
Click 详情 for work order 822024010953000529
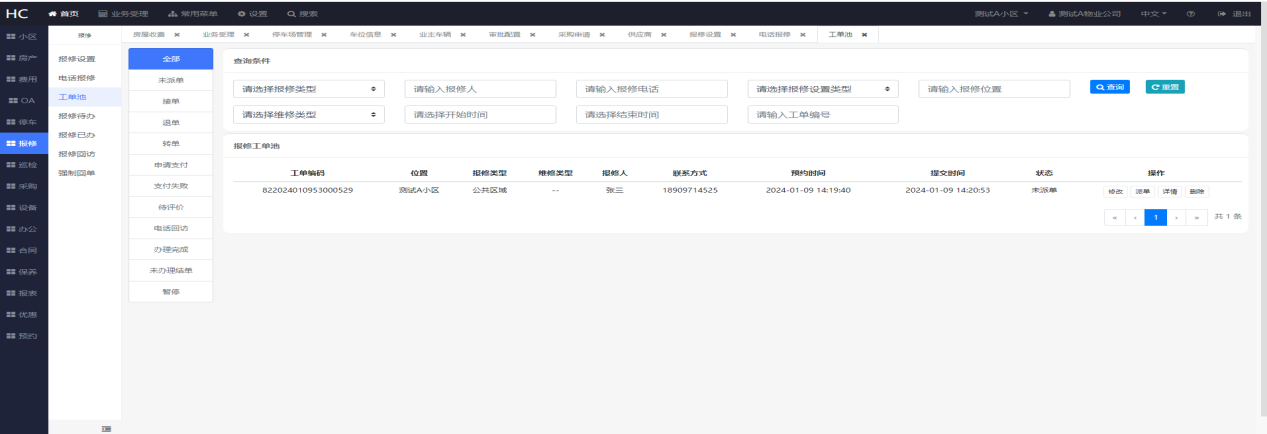1169,190
